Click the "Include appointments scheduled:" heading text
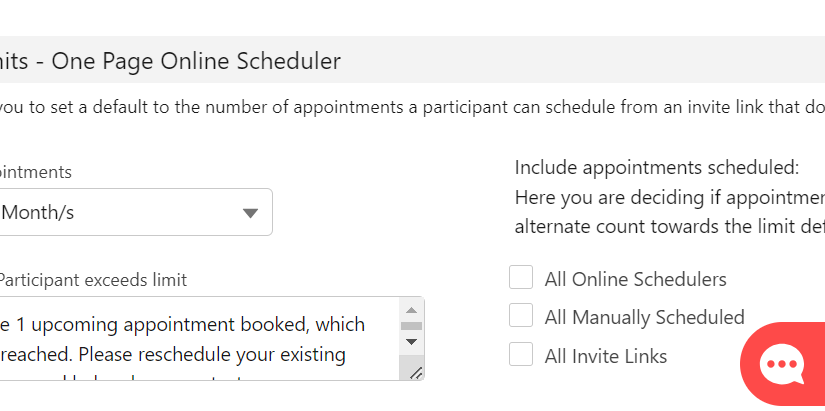Viewport: 825px width, 411px height. coord(656,167)
